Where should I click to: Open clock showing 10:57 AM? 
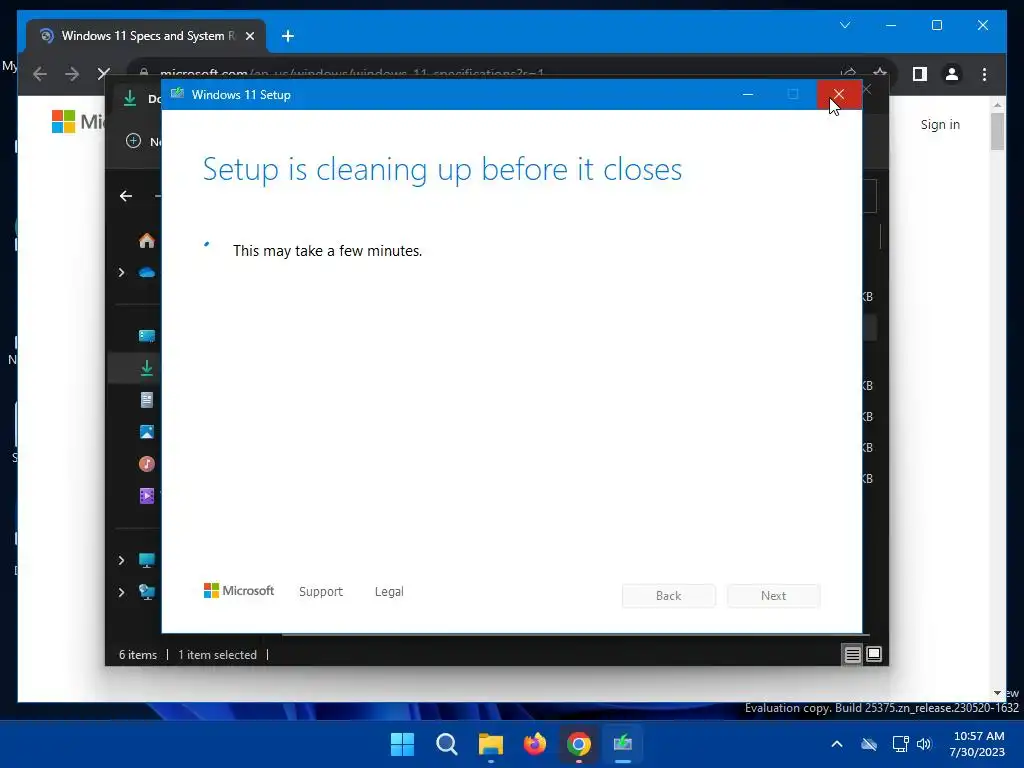point(978,744)
